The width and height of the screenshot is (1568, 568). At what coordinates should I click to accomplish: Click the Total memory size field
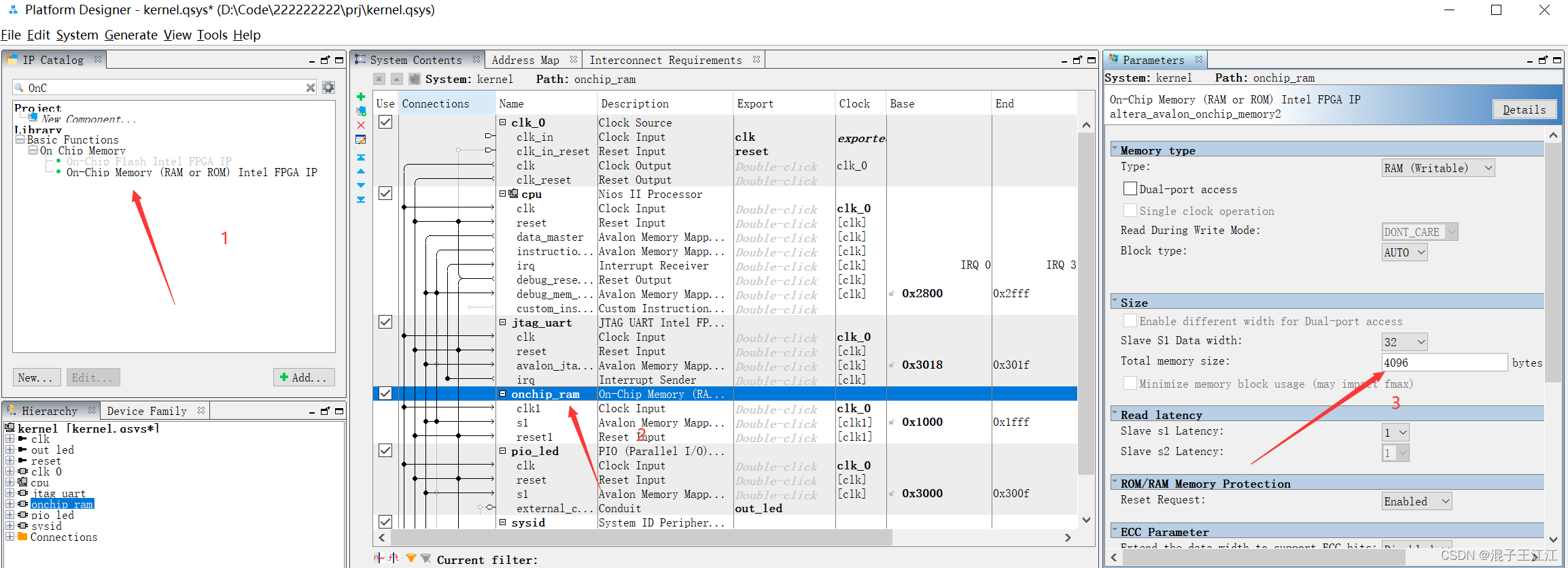(1444, 363)
